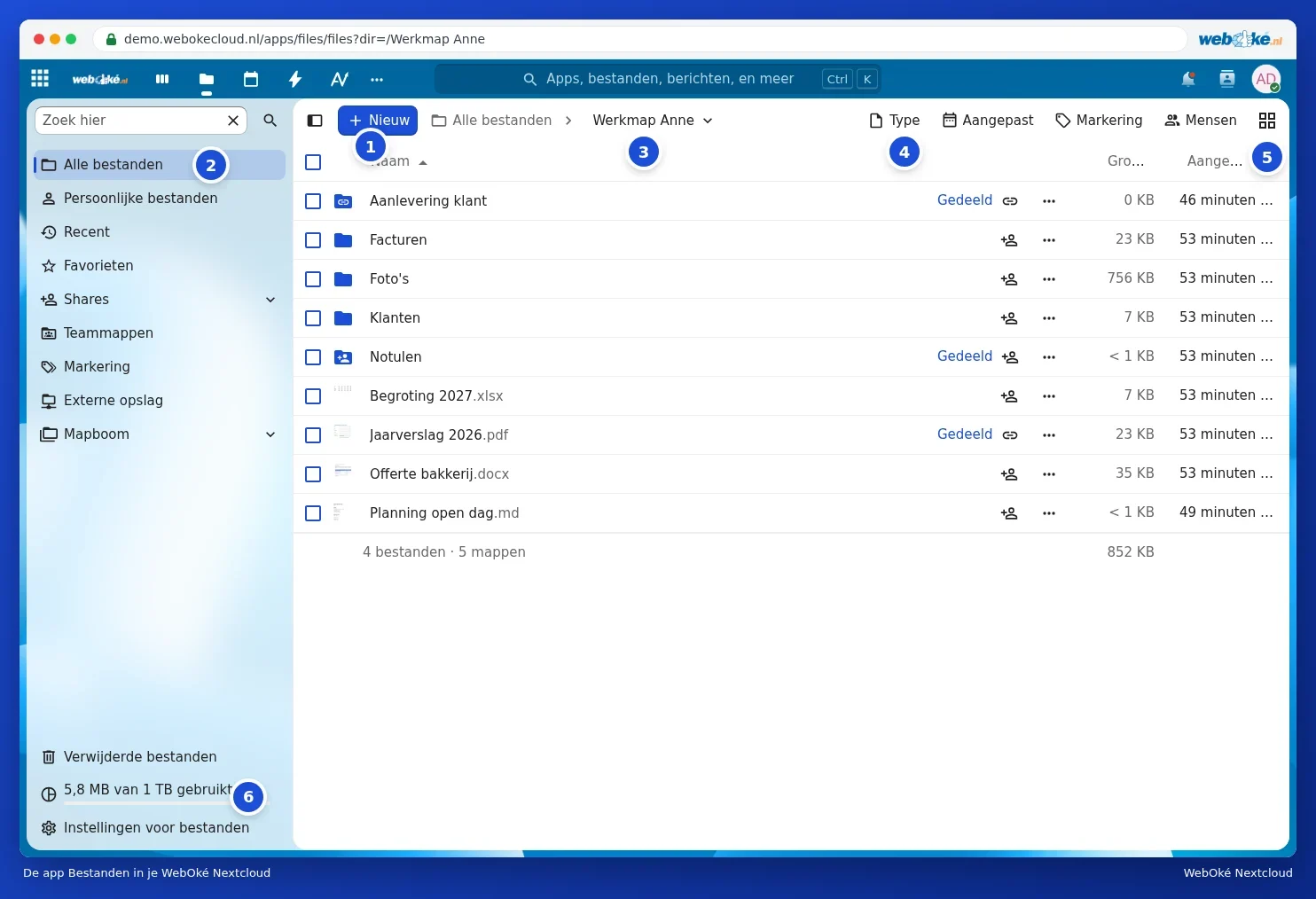1316x899 pixels.
Task: Toggle the navigation sidebar icon
Action: pos(315,121)
